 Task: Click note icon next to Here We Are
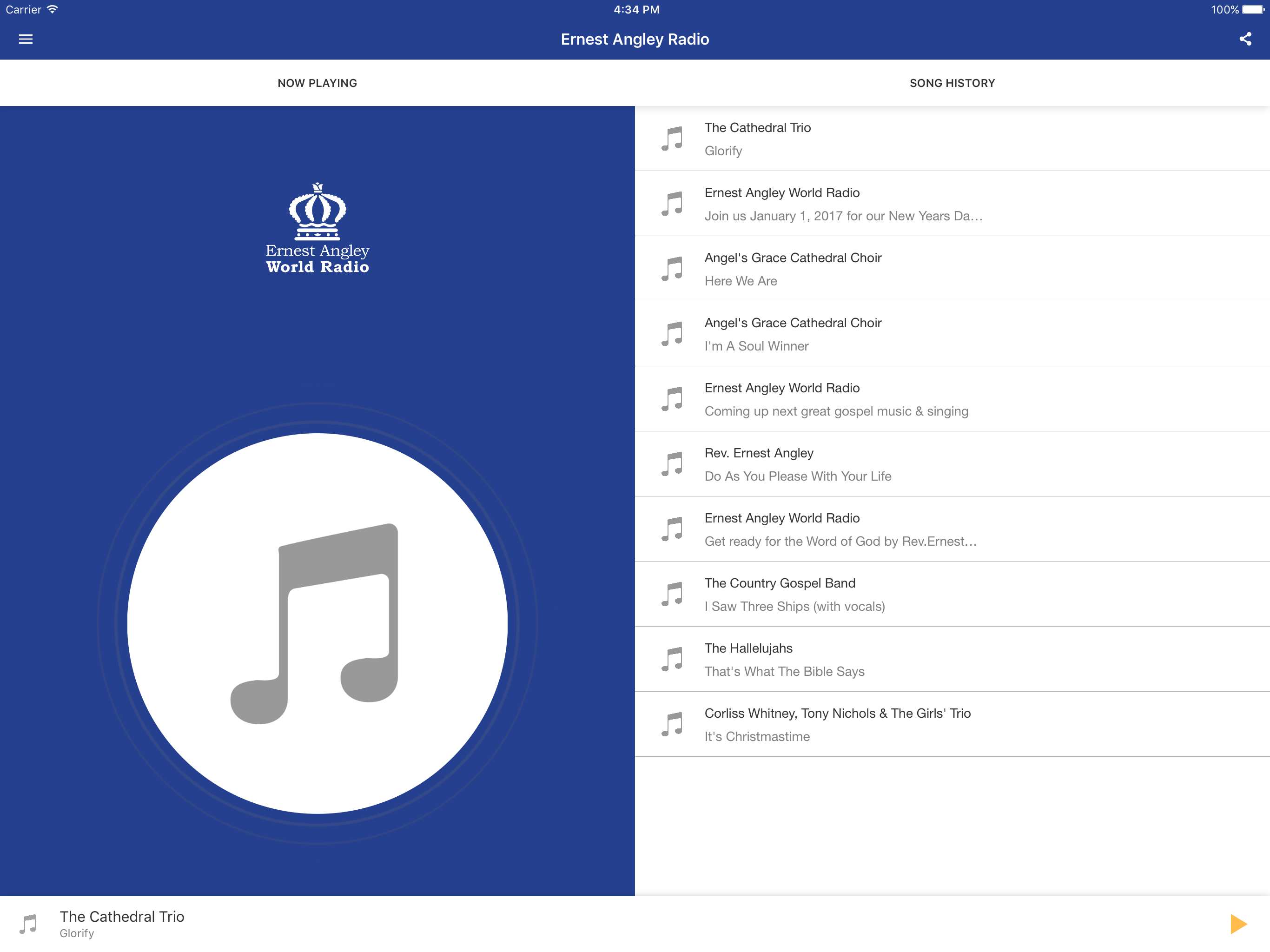click(x=672, y=269)
